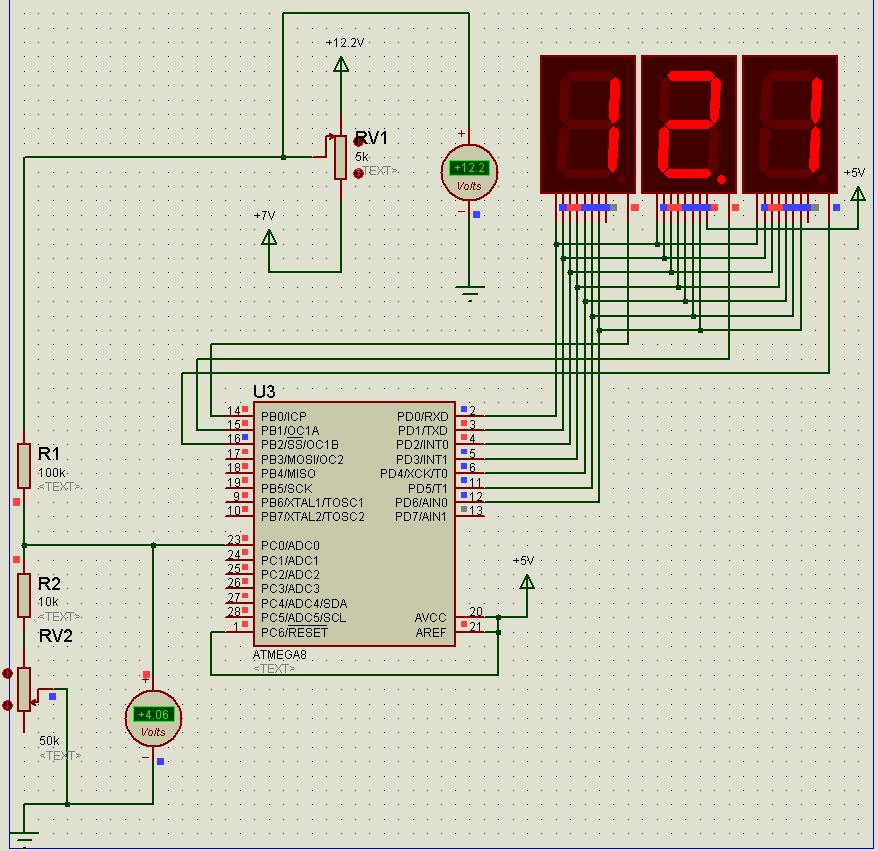Click the RV1 potentiometer decrease dot
This screenshot has height=851, width=878.
pyautogui.click(x=358, y=173)
